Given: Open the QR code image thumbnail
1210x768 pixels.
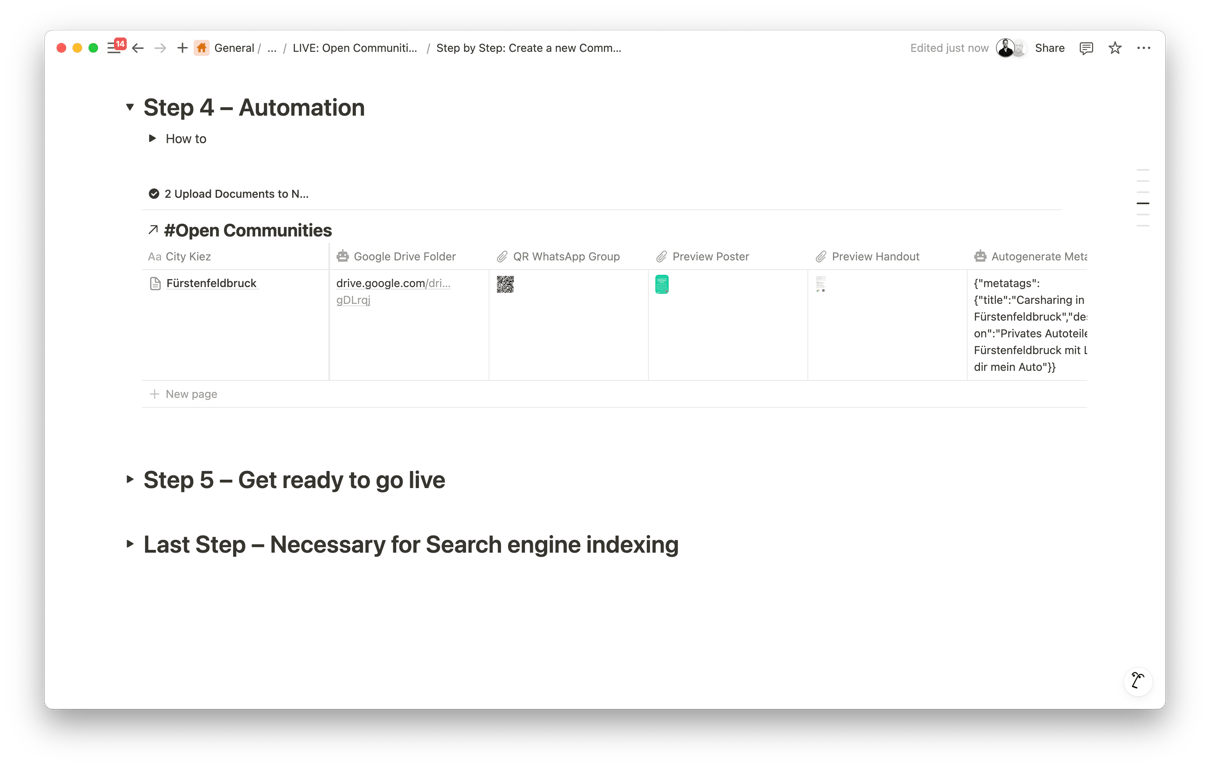Looking at the screenshot, I should (x=505, y=284).
